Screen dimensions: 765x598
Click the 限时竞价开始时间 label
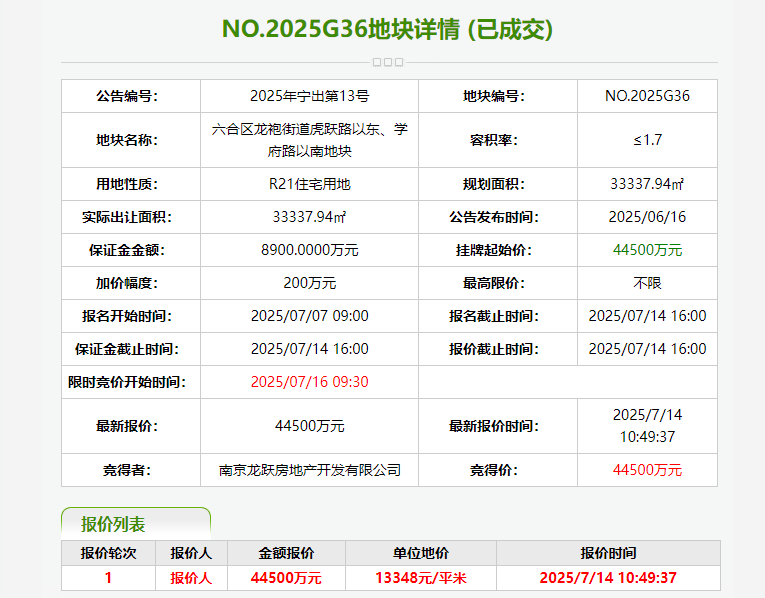click(127, 382)
